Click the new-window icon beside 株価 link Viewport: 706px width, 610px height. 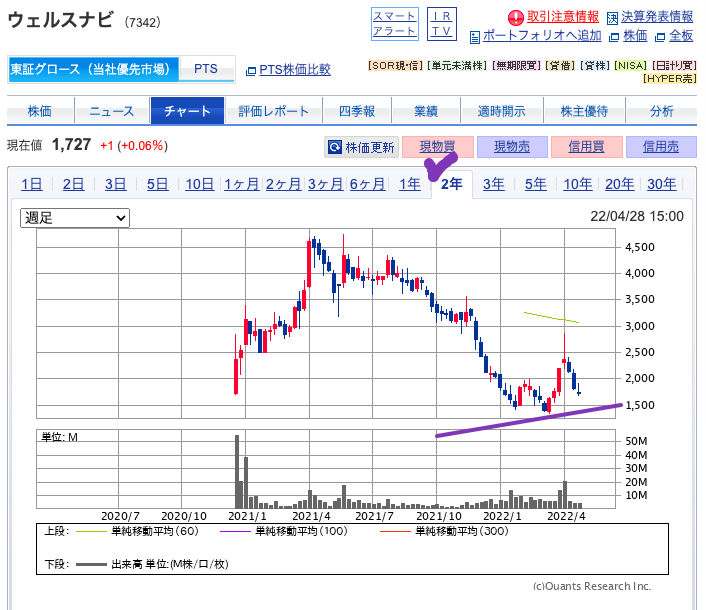614,37
